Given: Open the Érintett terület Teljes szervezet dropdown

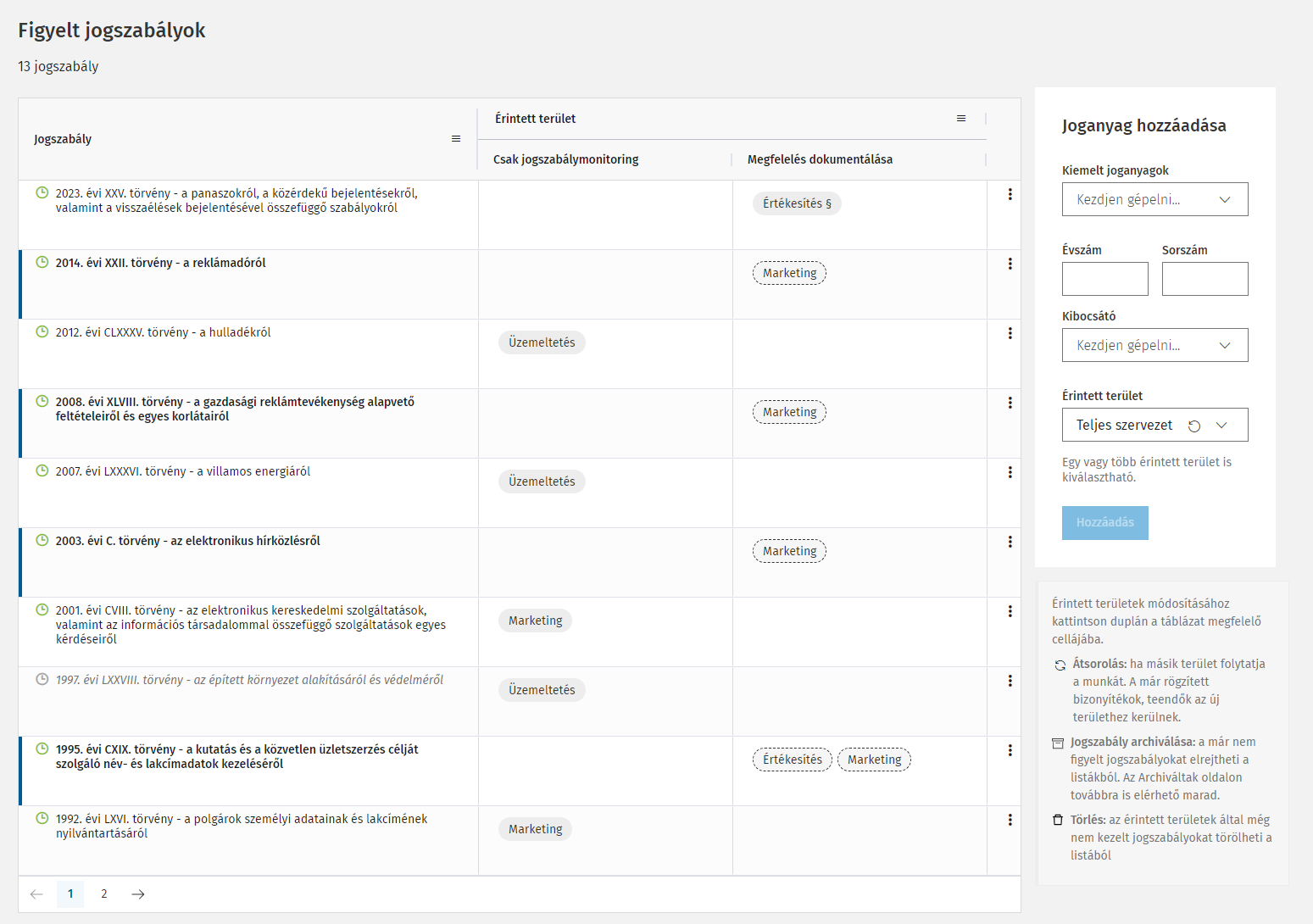Looking at the screenshot, I should coord(1221,426).
